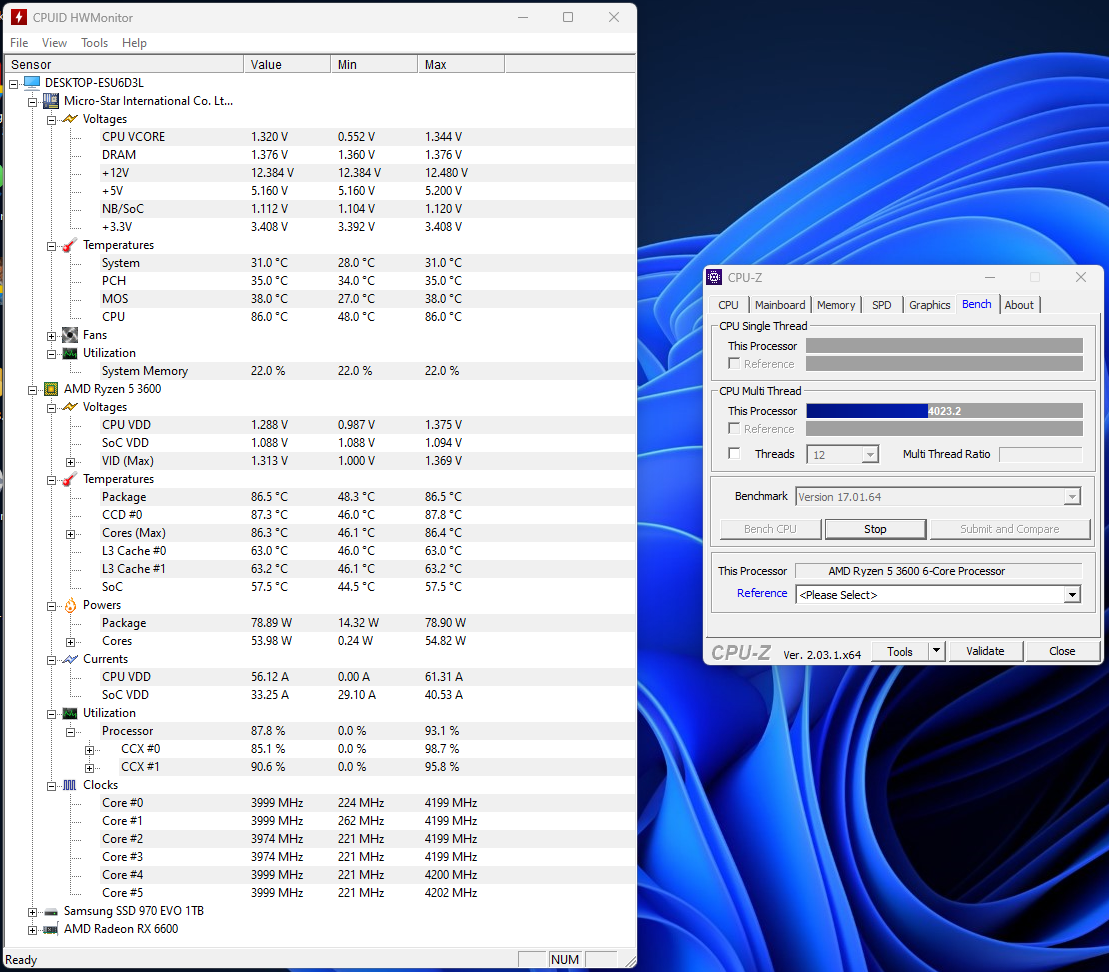Click the AMD Radeon RX 6600 card icon
Image resolution: width=1109 pixels, height=972 pixels.
(51, 929)
